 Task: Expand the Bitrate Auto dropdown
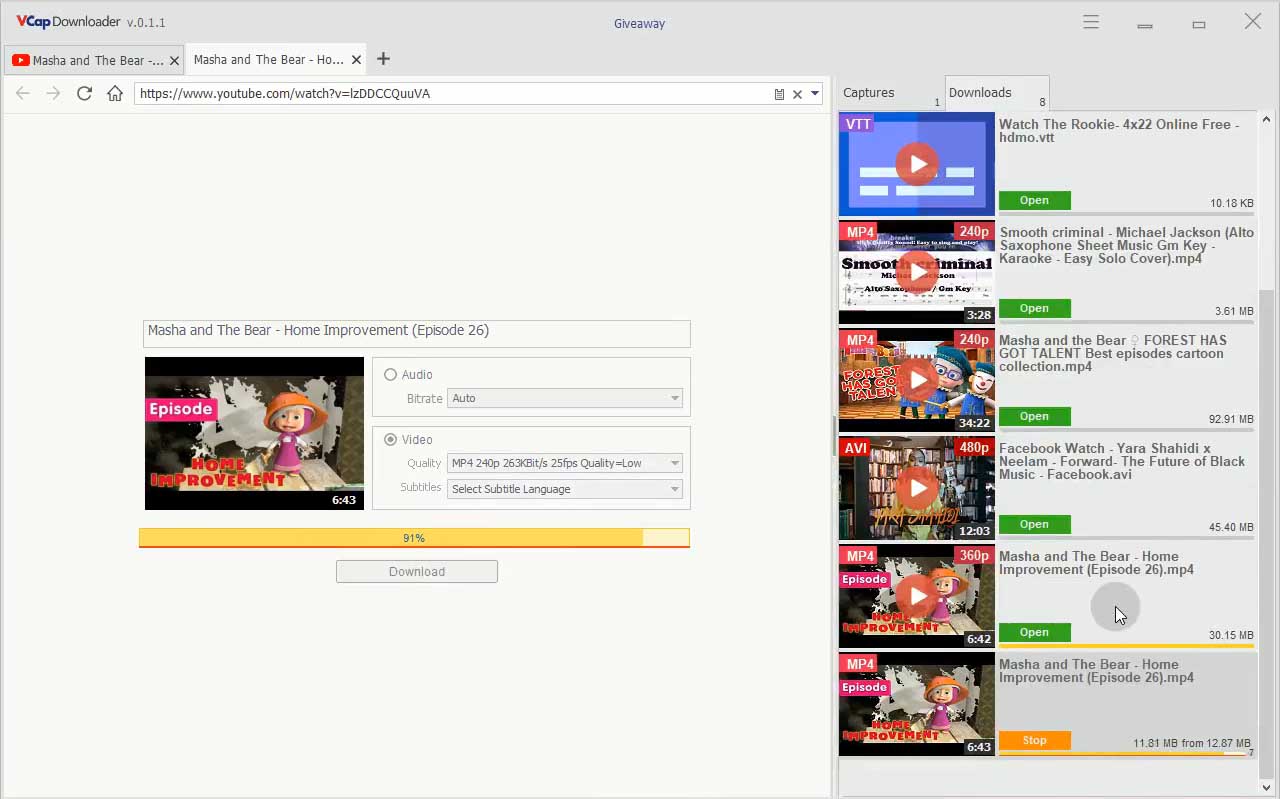tap(565, 398)
